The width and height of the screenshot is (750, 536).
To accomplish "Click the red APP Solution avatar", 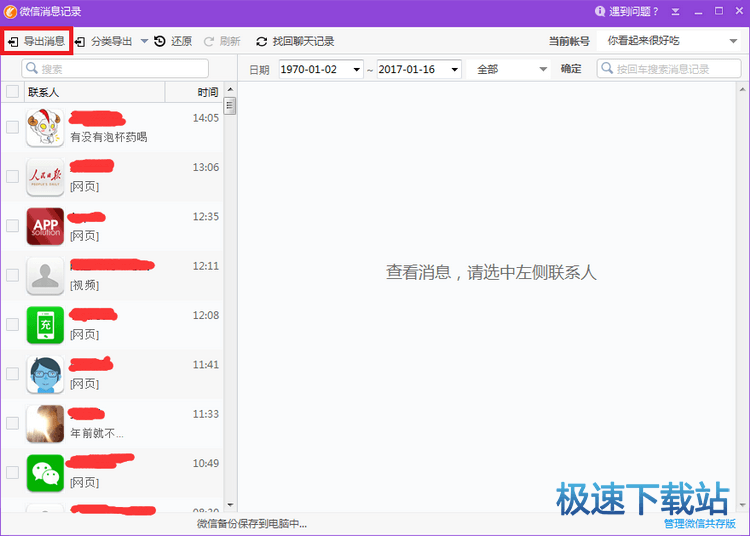I will [x=45, y=226].
